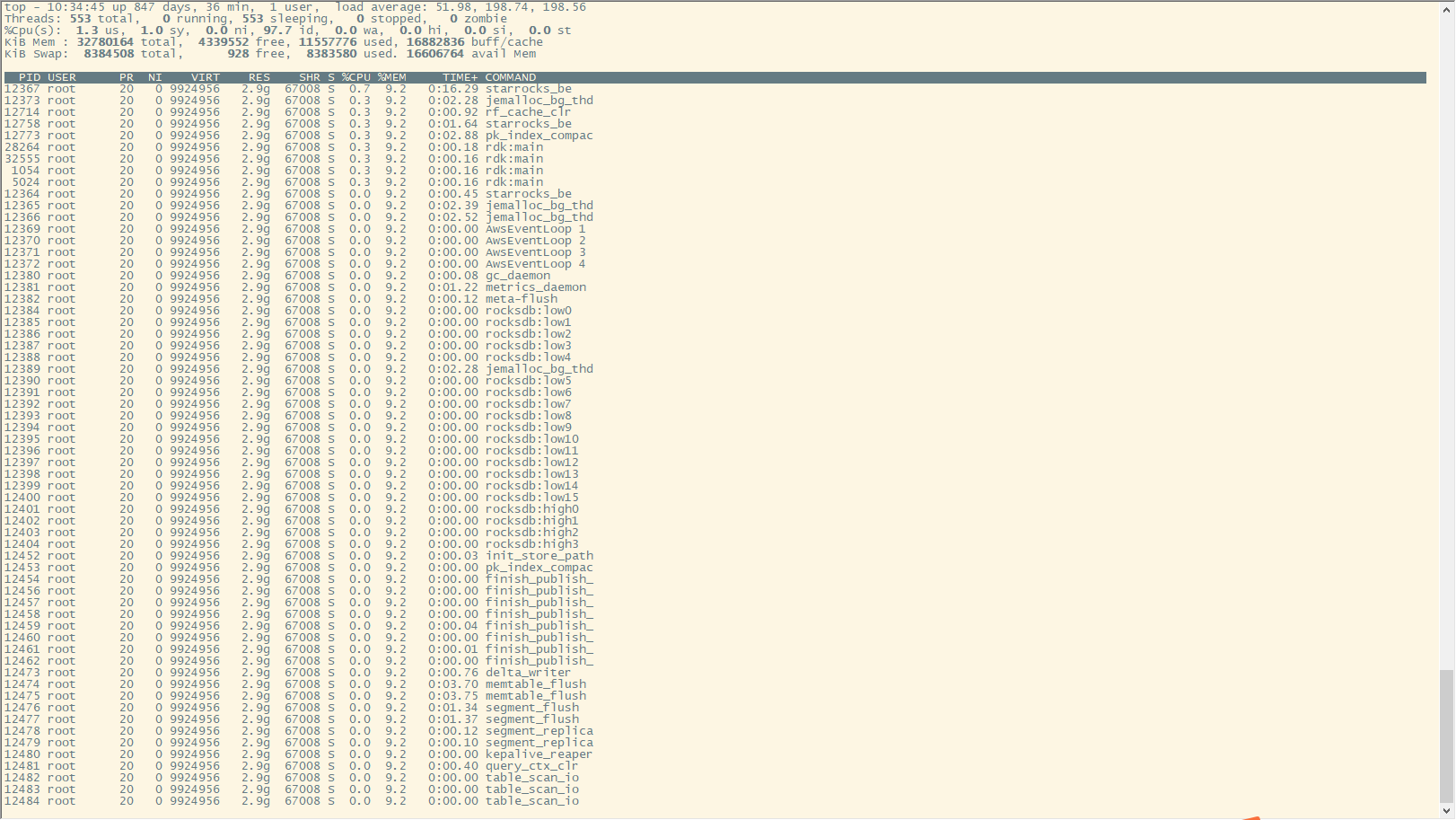
Task: Click PID 12453 in the pk_index_compac row
Action: [22, 568]
